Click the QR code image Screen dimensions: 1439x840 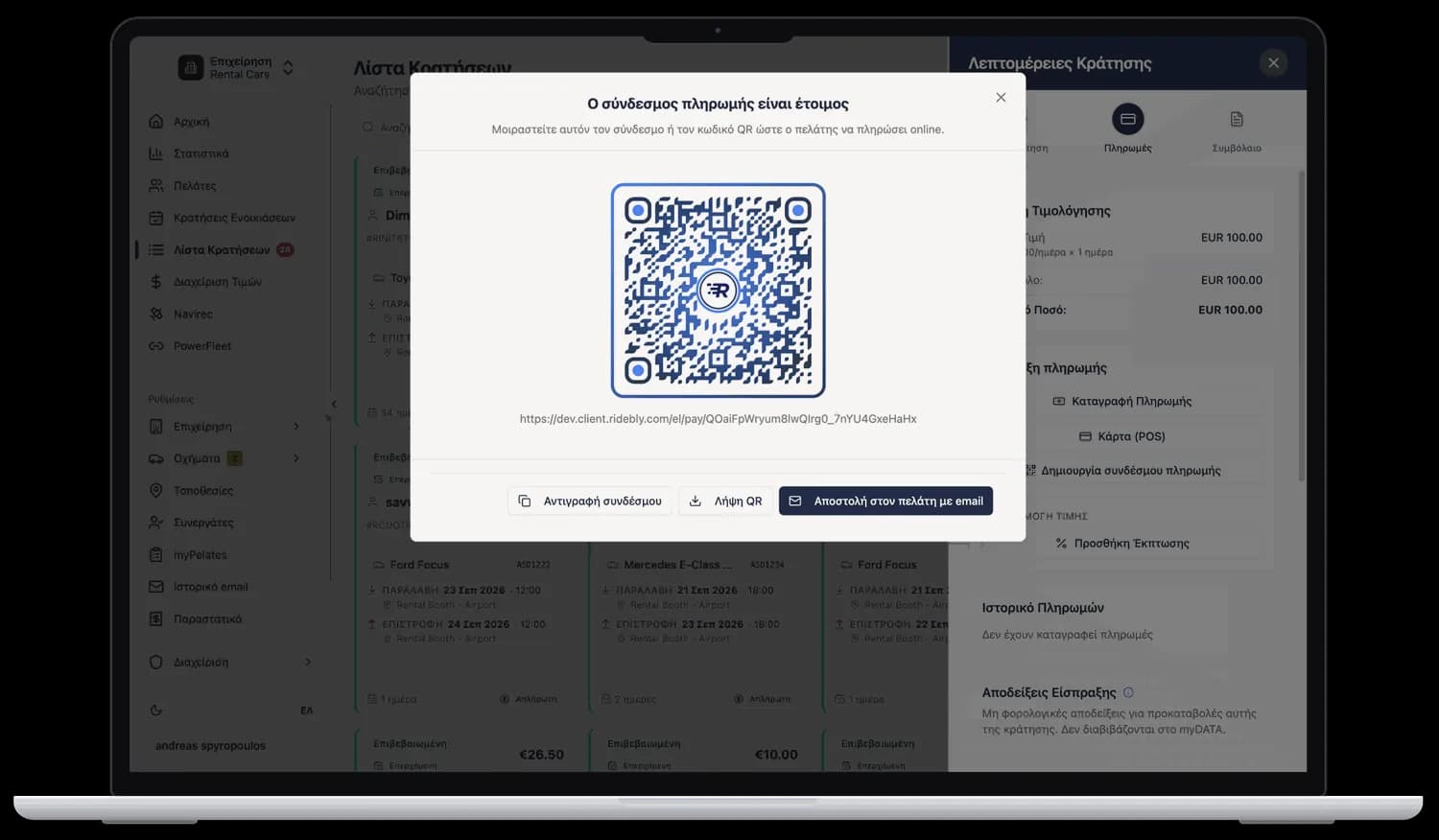(719, 291)
